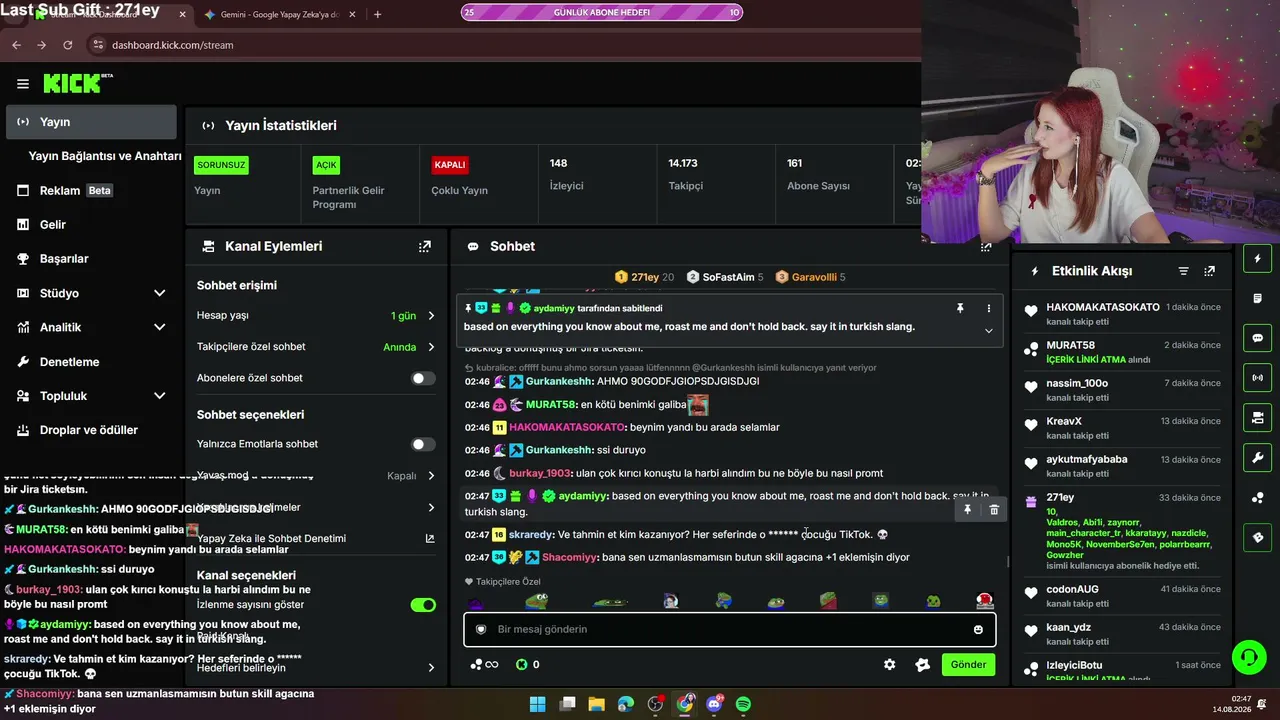This screenshot has width=1280, height=720.
Task: Open 271ey top gifter entry
Action: (644, 277)
